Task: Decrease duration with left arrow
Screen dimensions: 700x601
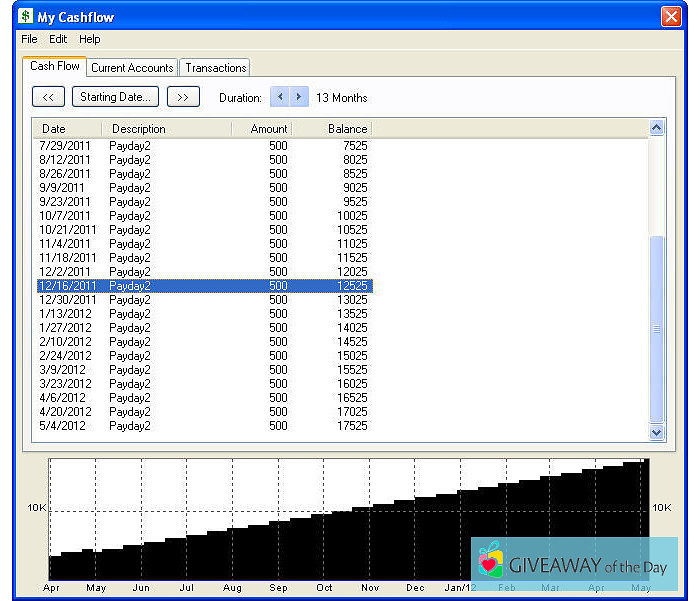Action: click(279, 97)
